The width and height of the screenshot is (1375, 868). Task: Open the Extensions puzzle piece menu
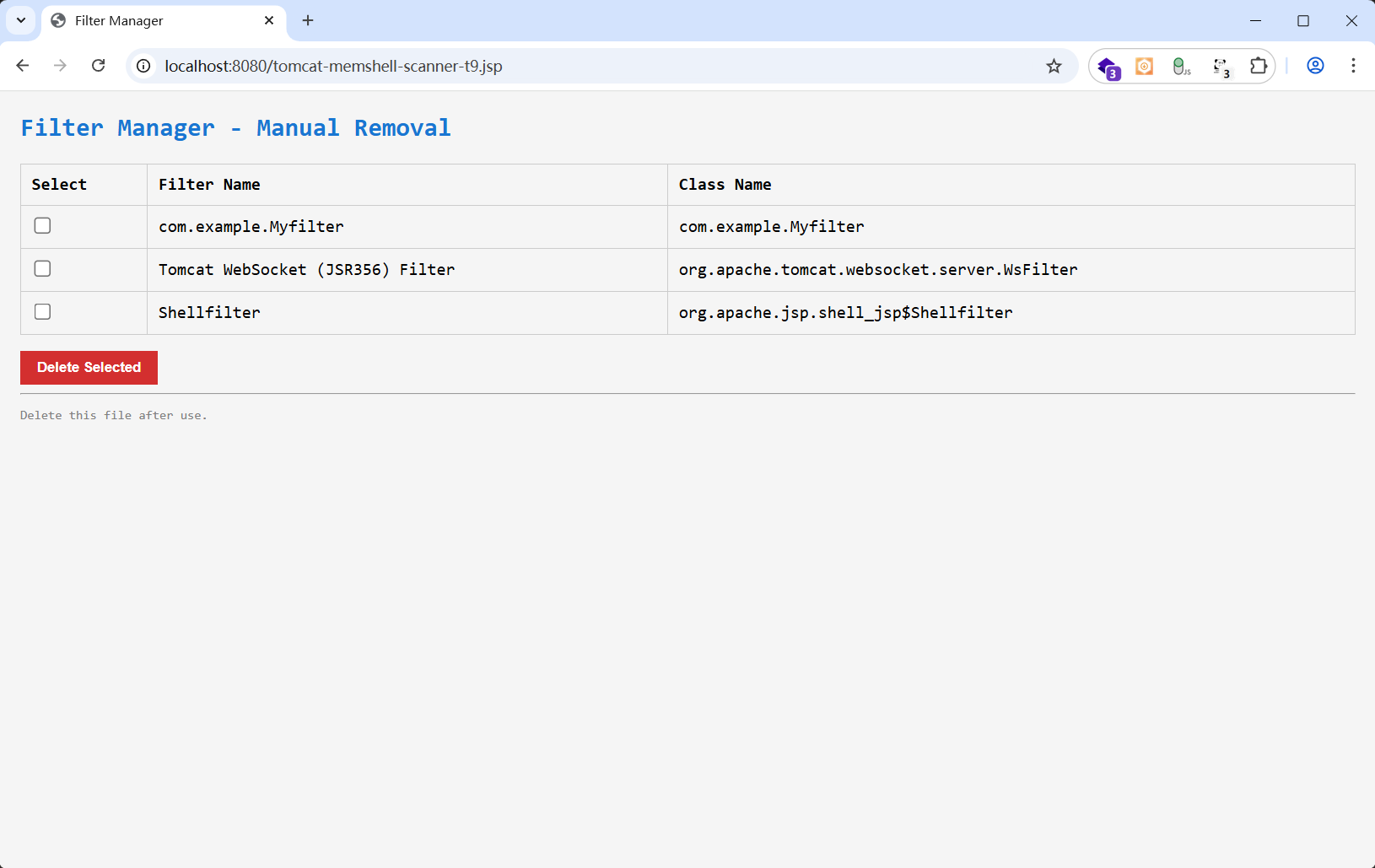coord(1258,66)
